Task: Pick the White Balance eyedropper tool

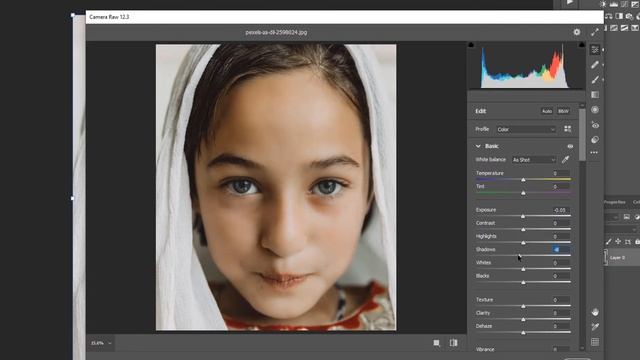Action: click(x=565, y=160)
